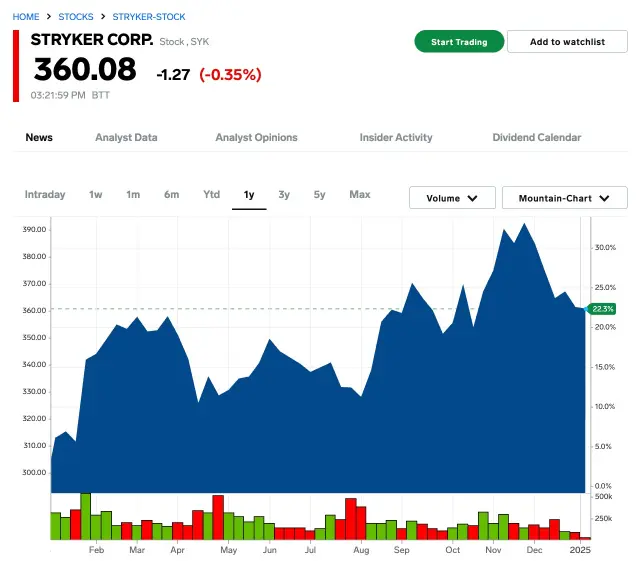Click the green 22.3% price marker
Image resolution: width=640 pixels, height=561 pixels.
tap(603, 309)
